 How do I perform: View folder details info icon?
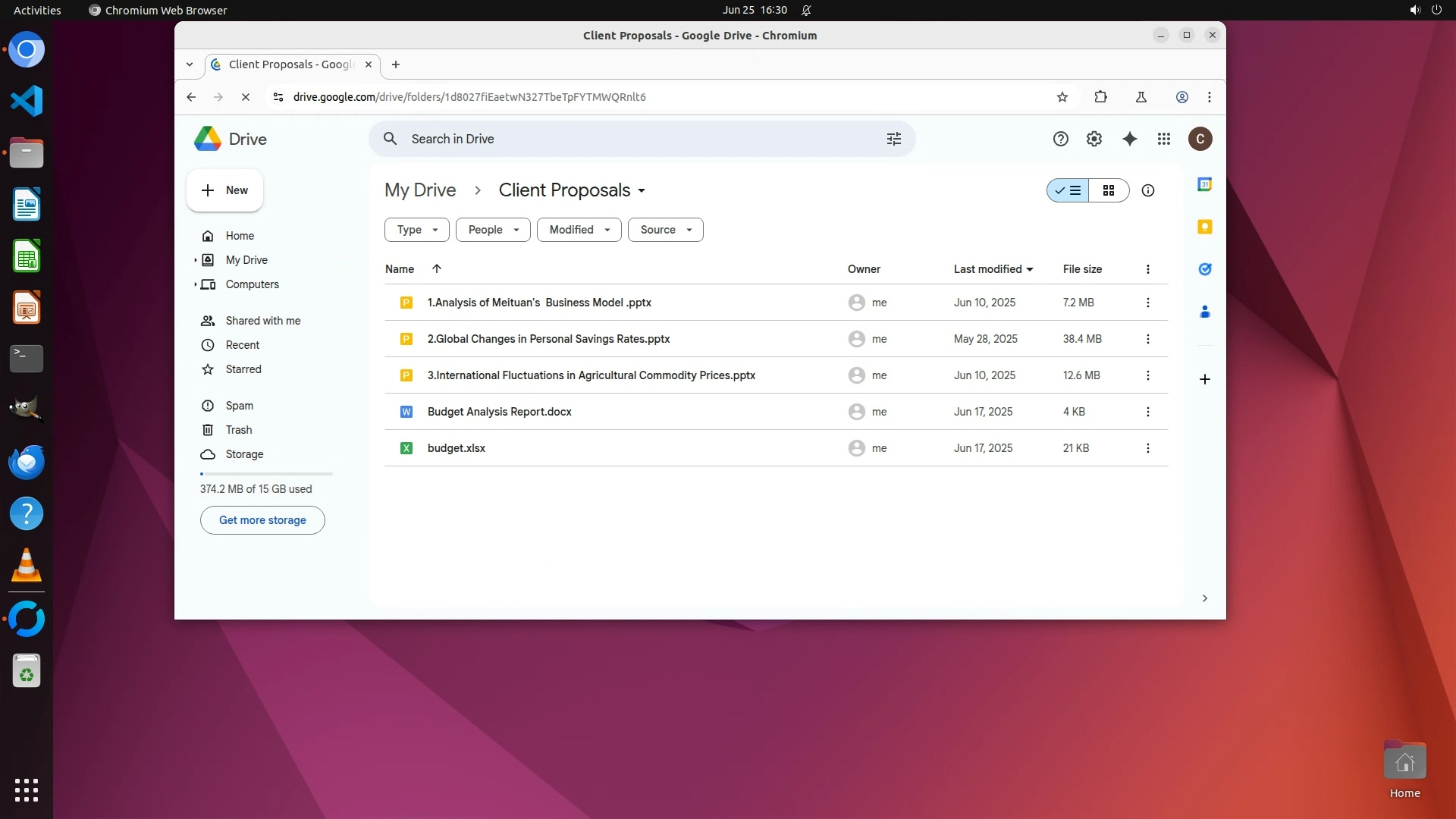coord(1147,190)
